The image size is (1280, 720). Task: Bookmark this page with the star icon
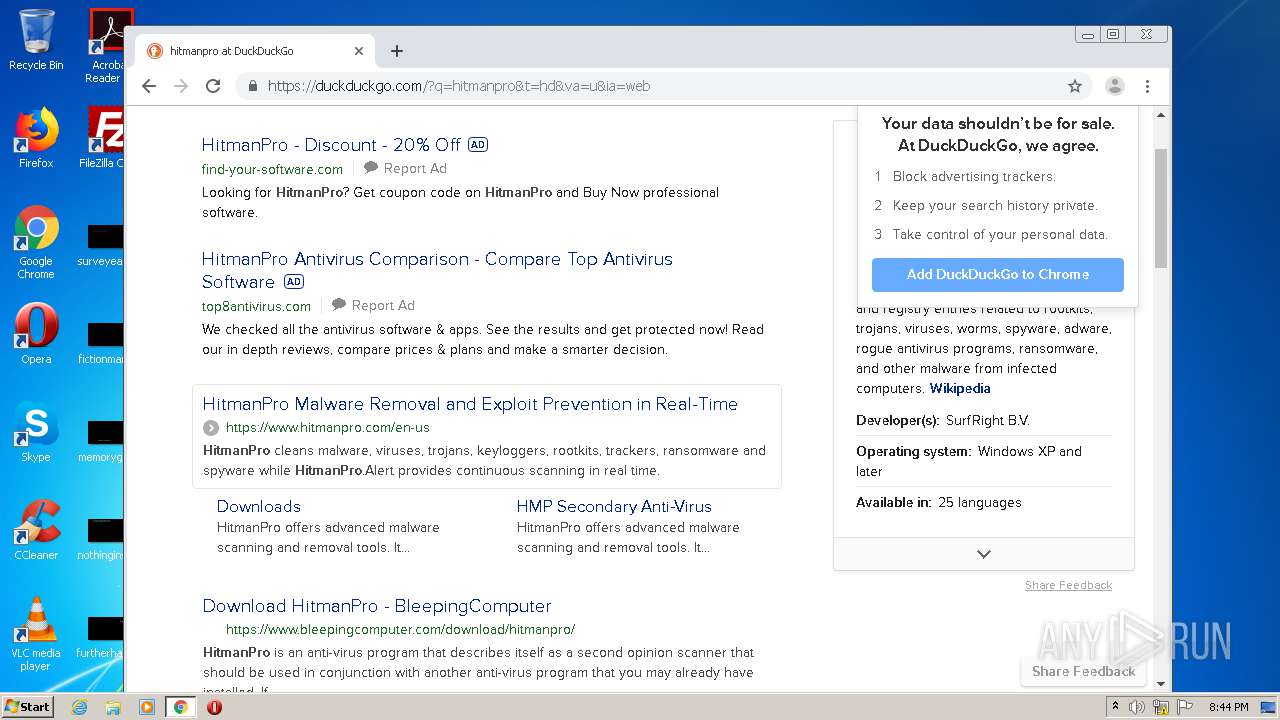[1075, 86]
